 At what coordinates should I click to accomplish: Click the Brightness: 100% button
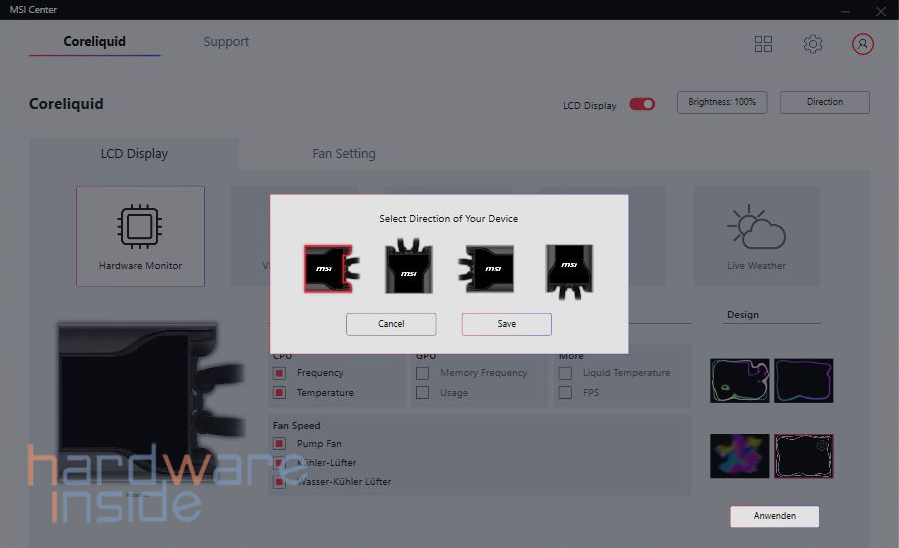pos(722,102)
